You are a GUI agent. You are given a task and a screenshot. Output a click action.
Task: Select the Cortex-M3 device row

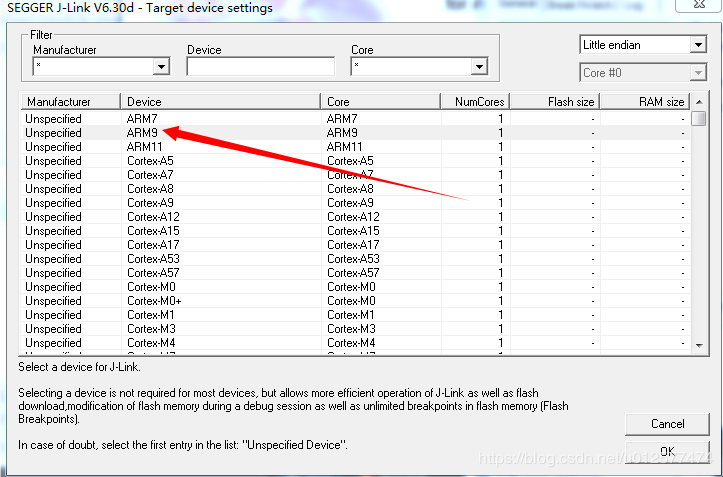click(x=355, y=329)
